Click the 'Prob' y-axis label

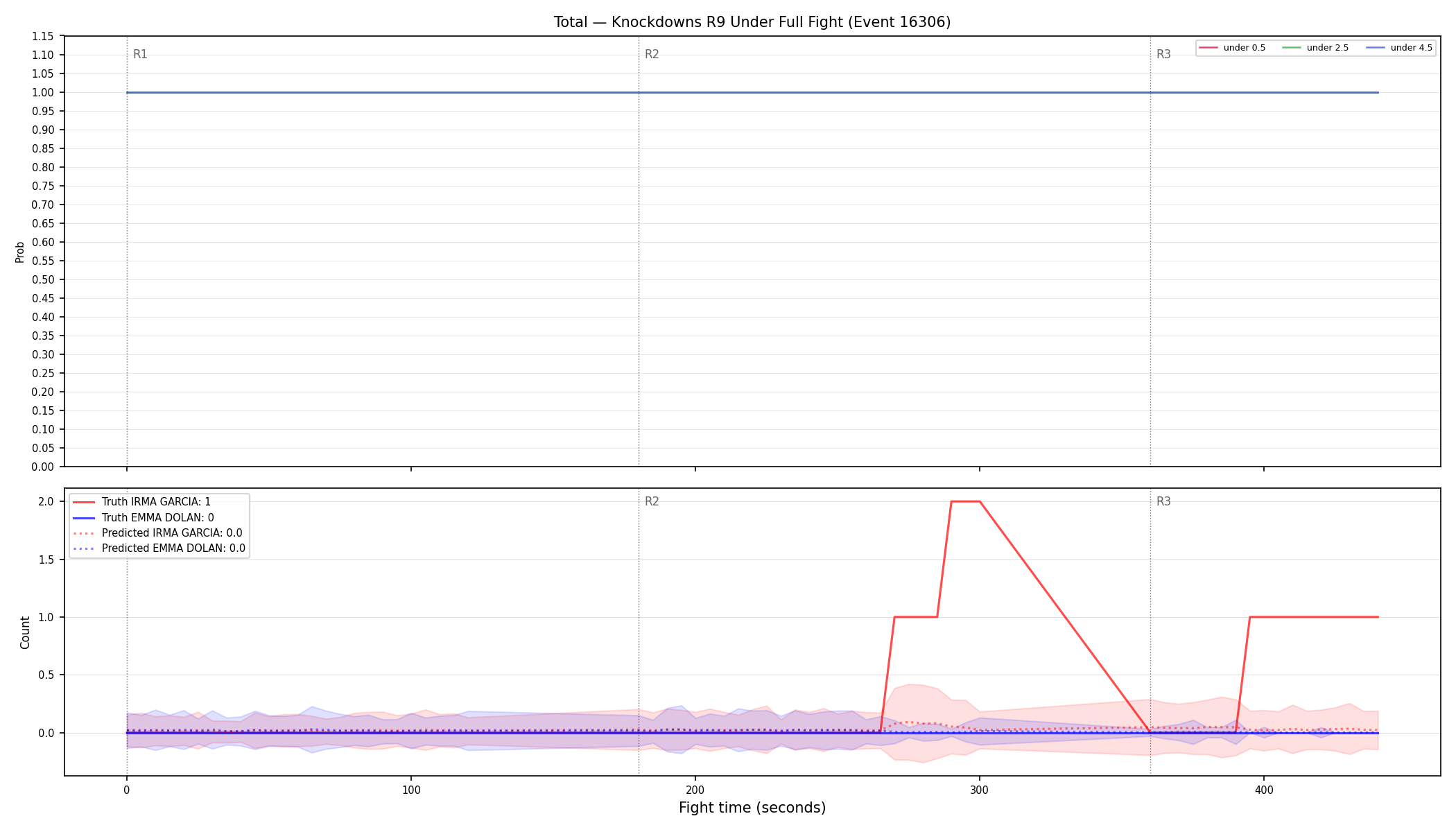(x=19, y=252)
